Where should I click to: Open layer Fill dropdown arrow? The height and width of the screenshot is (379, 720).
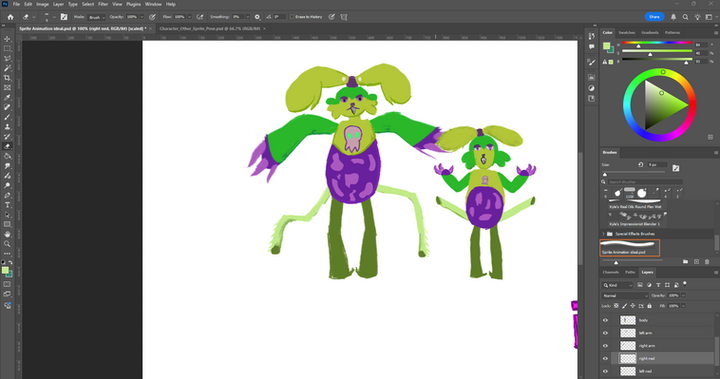683,306
